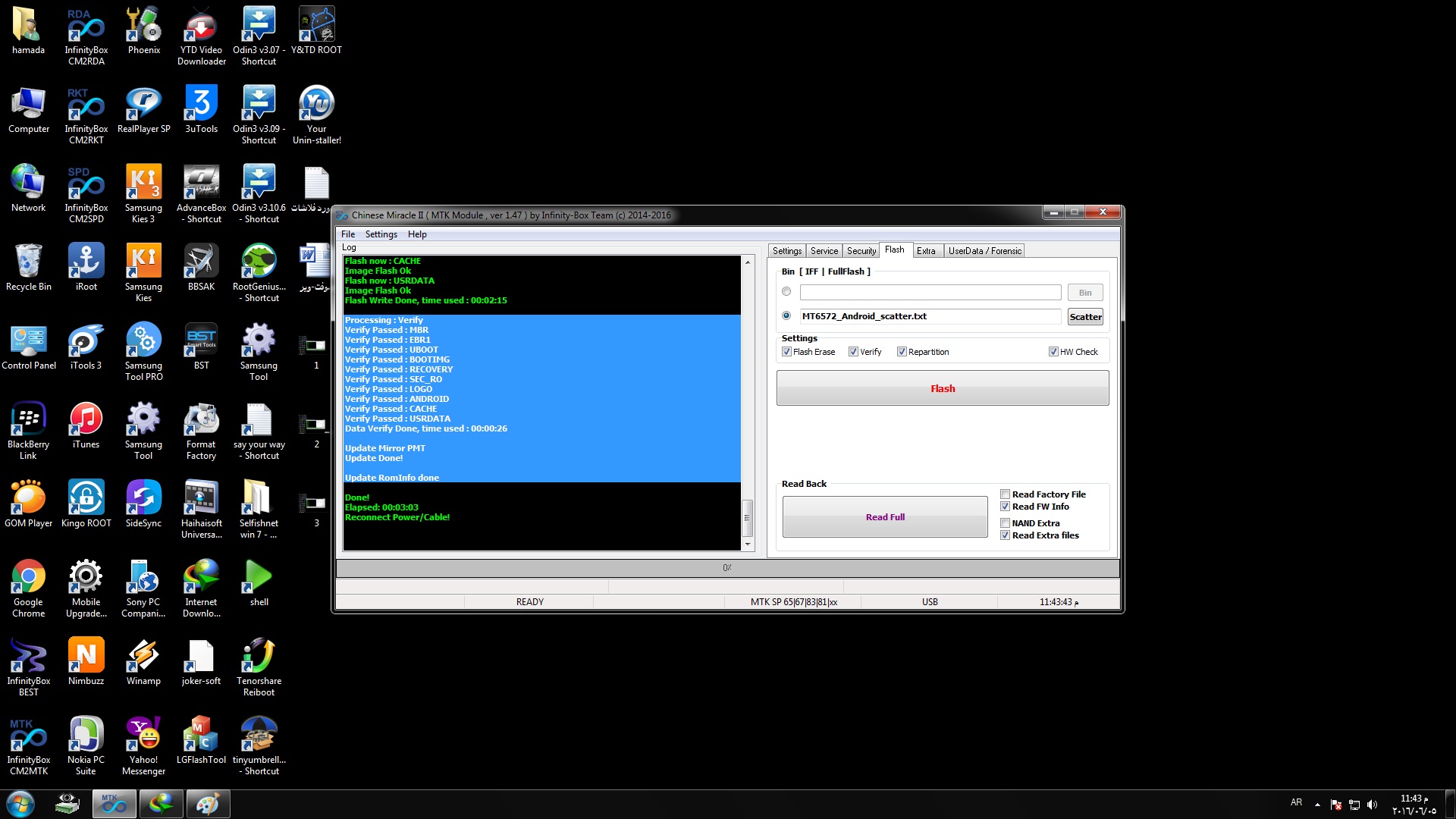Open iTools 3 desktop icon
1456x819 pixels.
pyautogui.click(x=86, y=346)
